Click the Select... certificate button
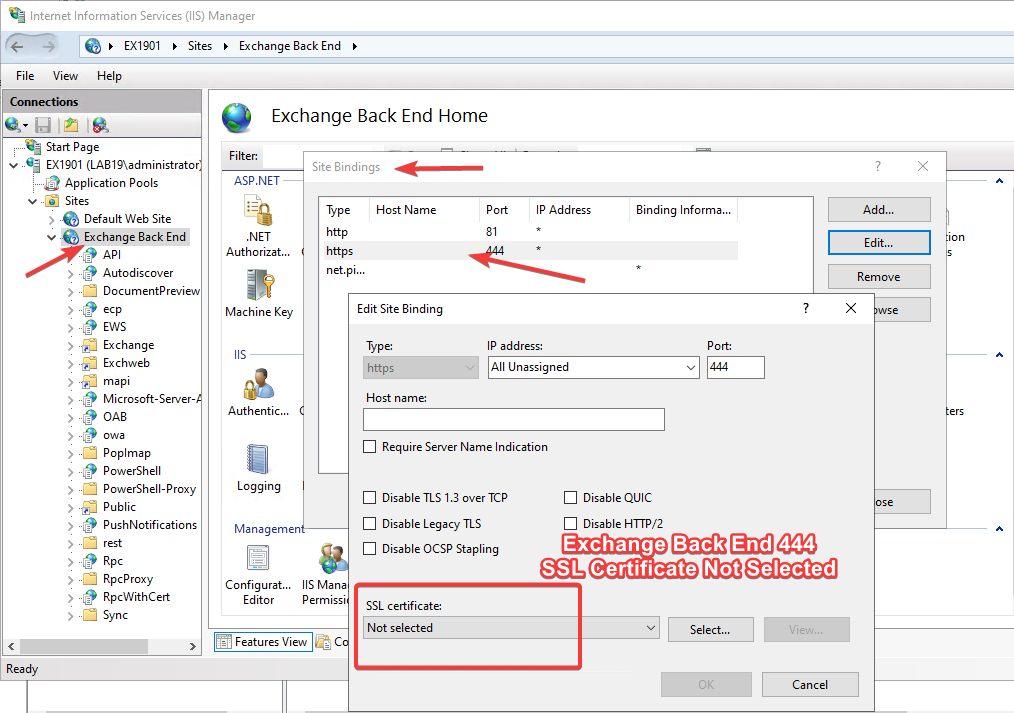The image size is (1014, 713). point(710,629)
